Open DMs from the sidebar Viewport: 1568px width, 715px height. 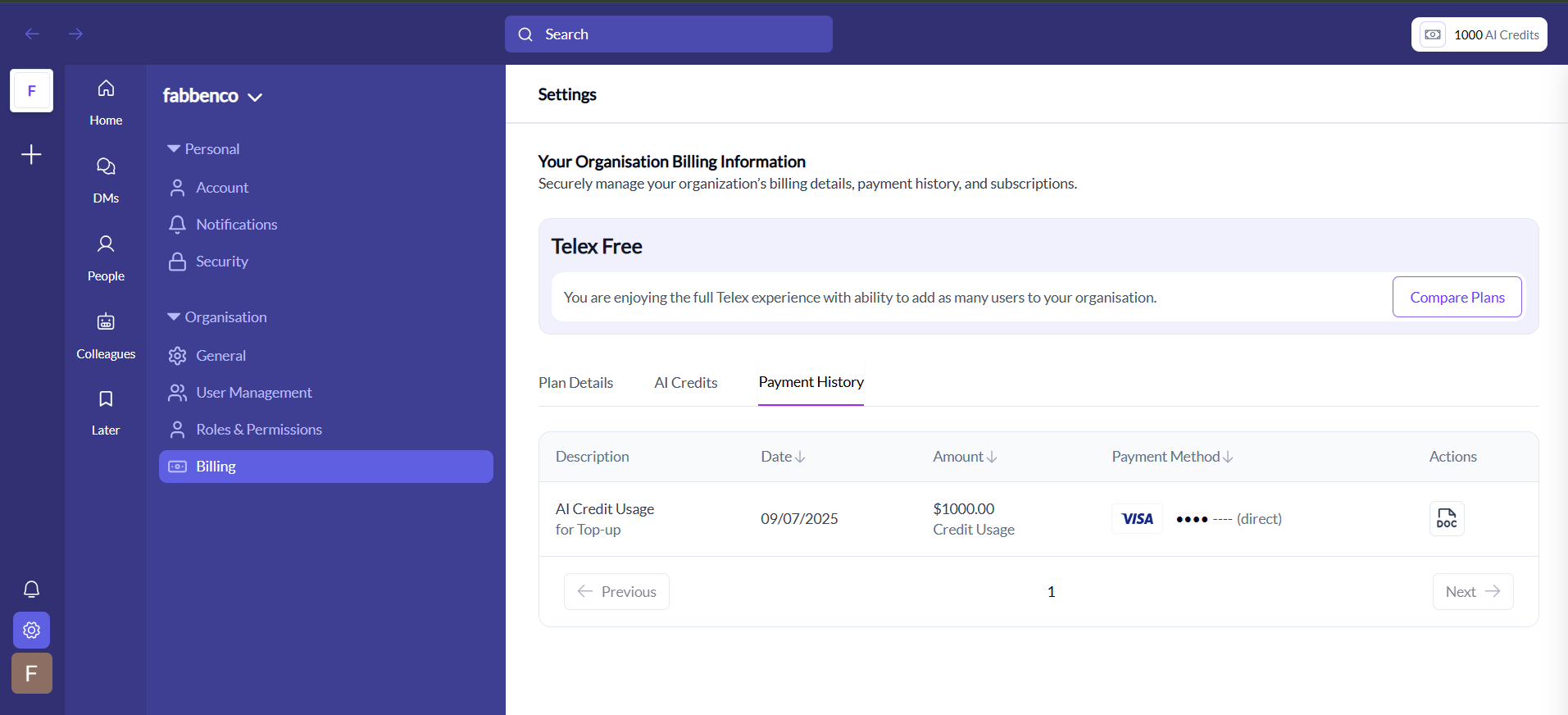coord(106,180)
